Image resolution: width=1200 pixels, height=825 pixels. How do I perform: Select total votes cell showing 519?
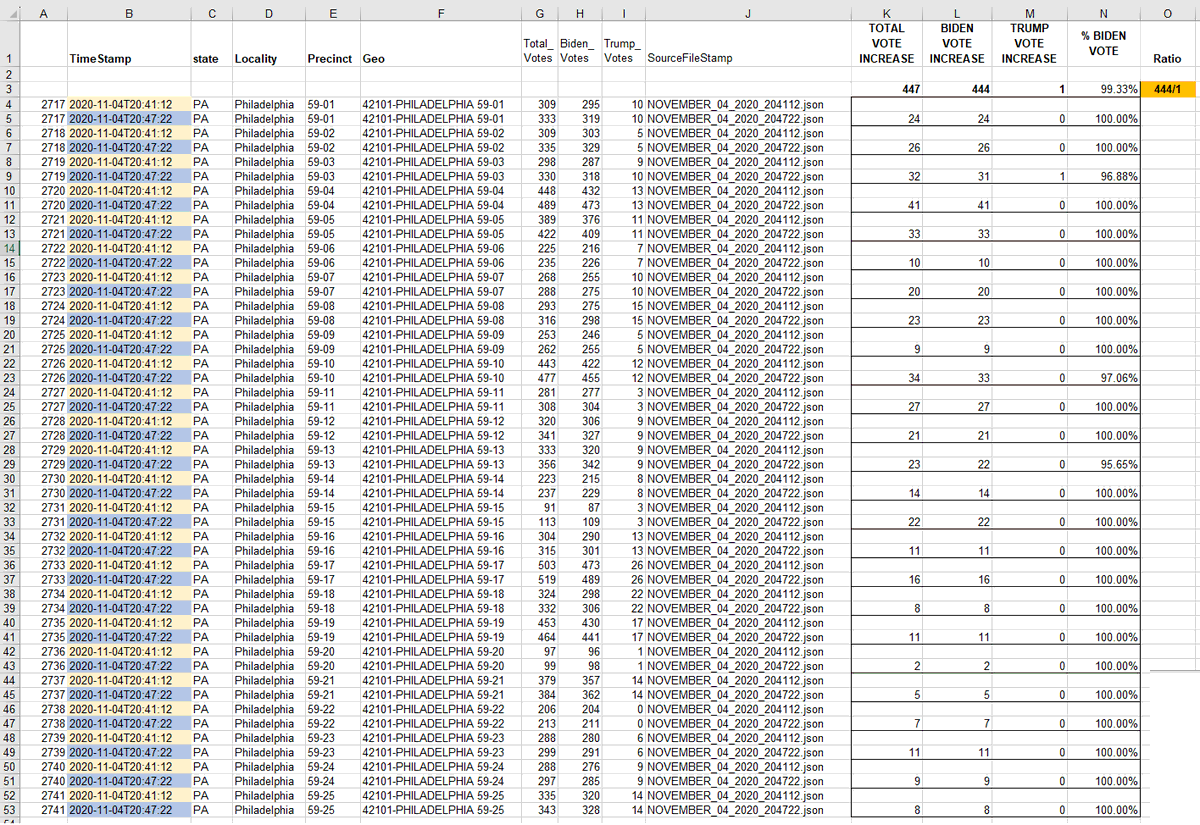(539, 579)
